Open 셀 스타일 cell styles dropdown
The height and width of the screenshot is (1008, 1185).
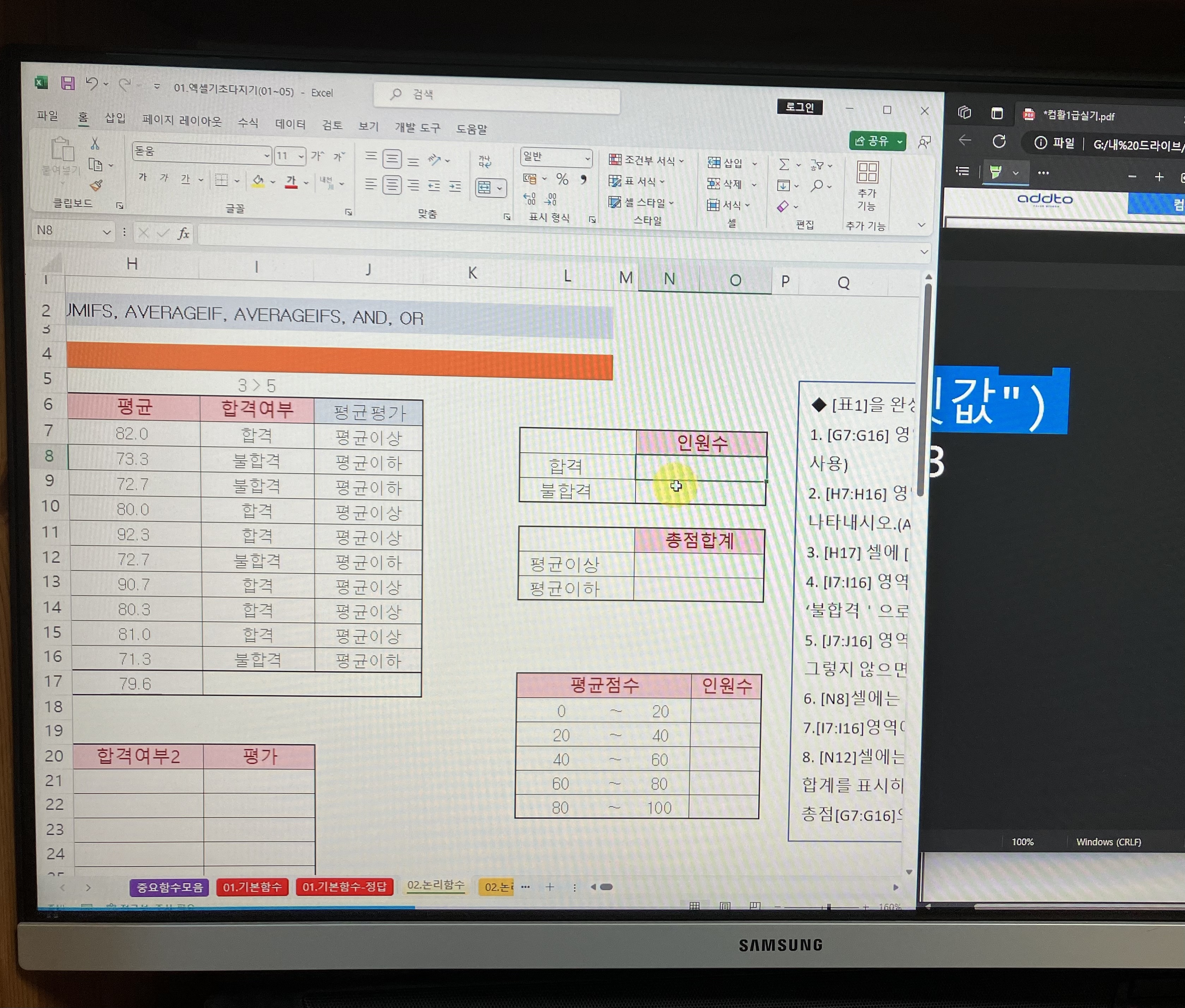click(x=641, y=202)
